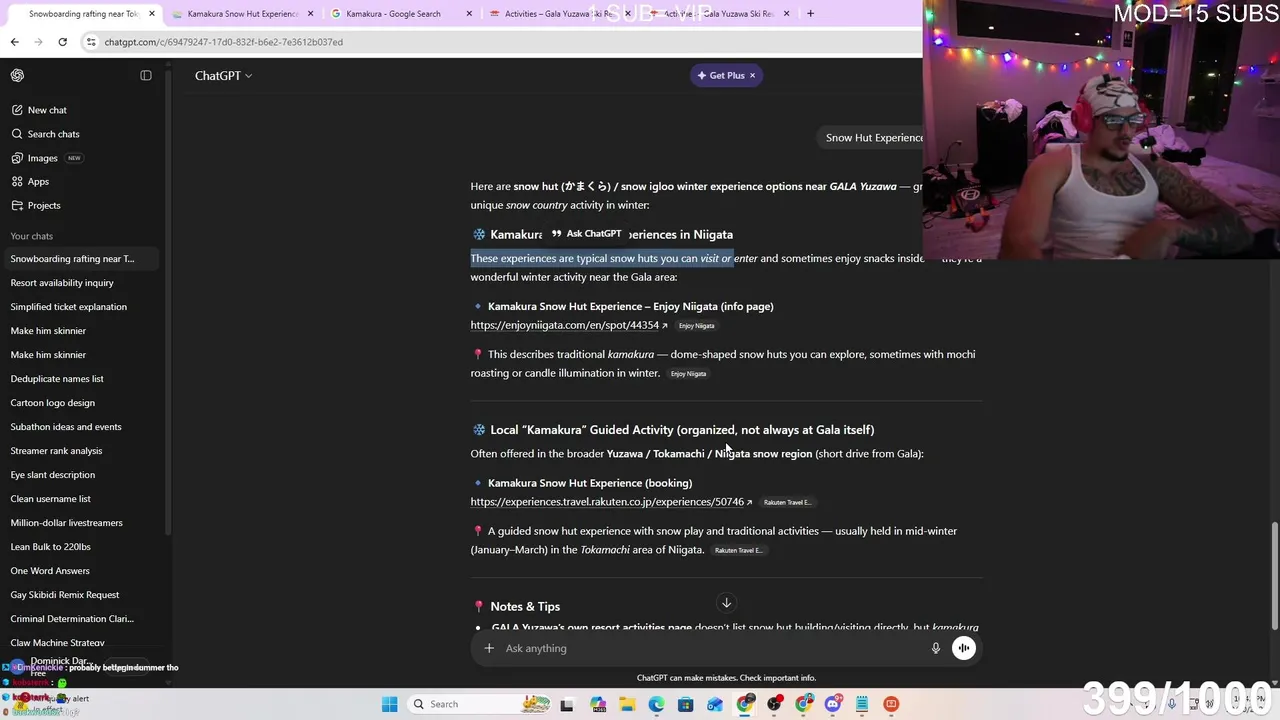Click the browser Back arrow
This screenshot has height=720, width=1280.
[14, 42]
